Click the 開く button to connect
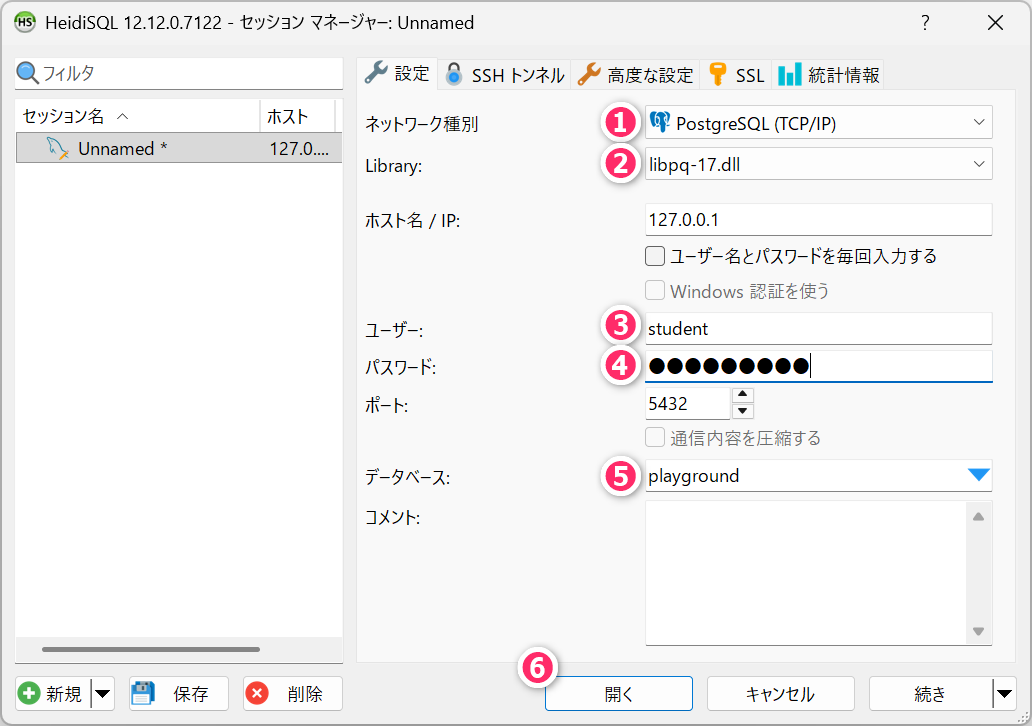The height and width of the screenshot is (726, 1032). pos(619,694)
